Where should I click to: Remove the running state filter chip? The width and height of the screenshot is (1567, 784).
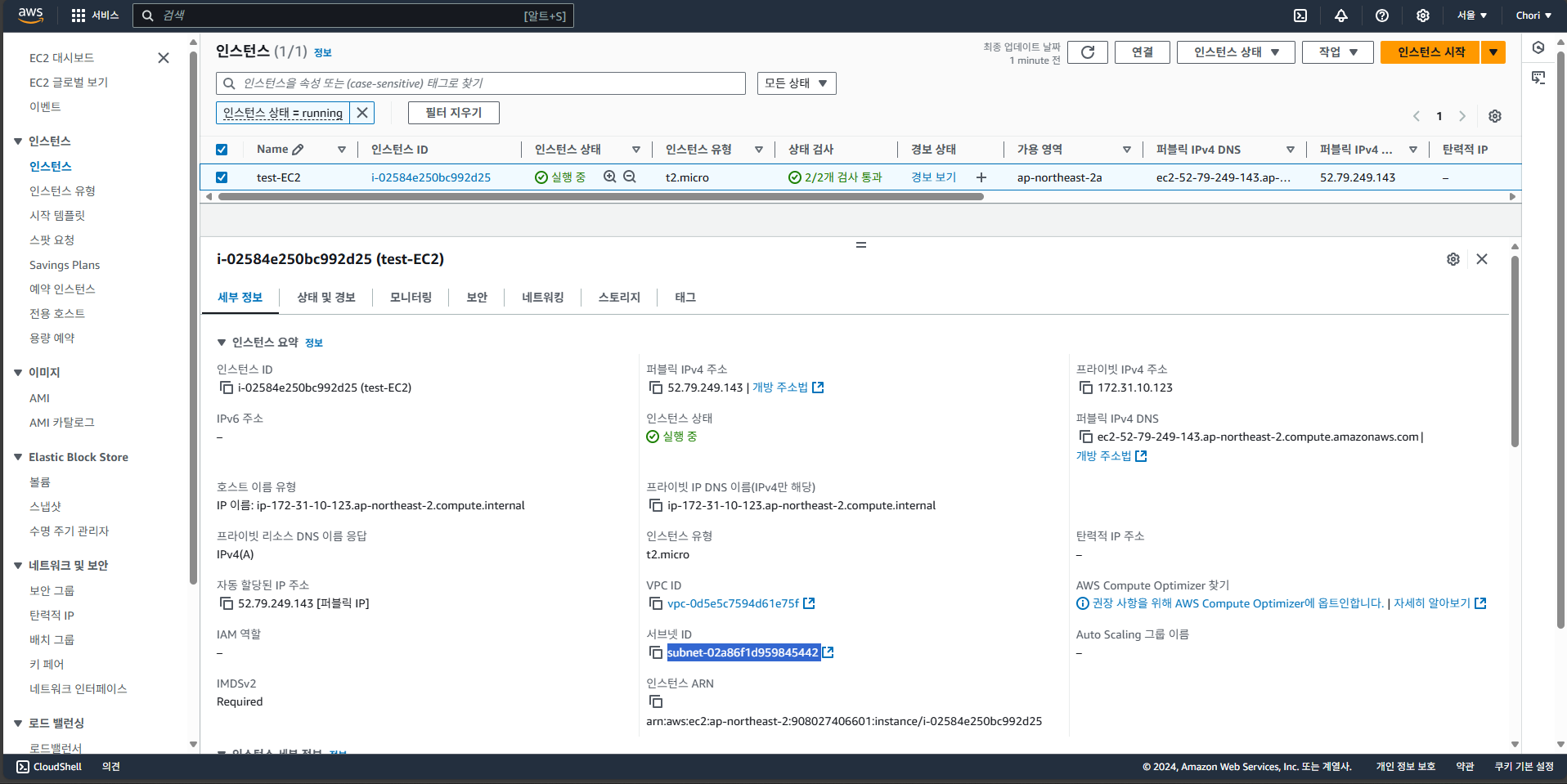(362, 113)
